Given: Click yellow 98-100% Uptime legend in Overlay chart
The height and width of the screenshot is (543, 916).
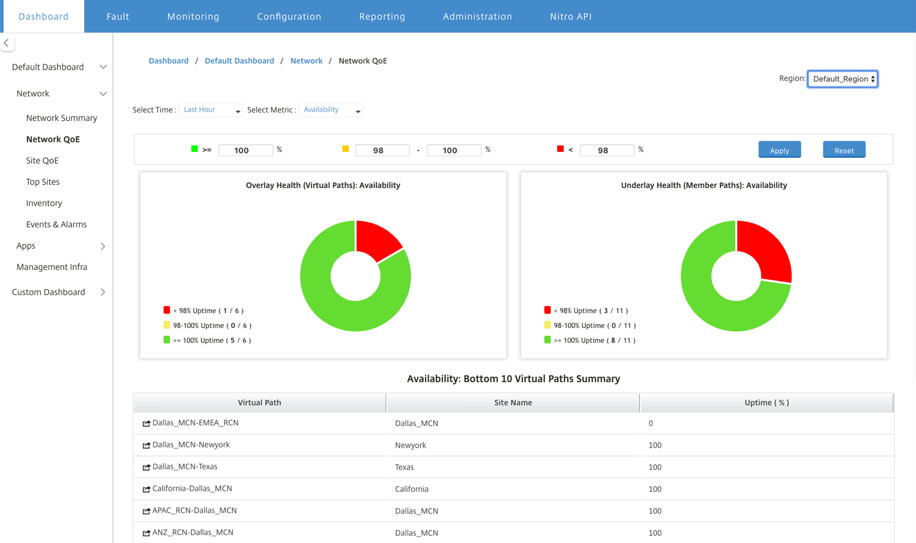Looking at the screenshot, I should (207, 325).
